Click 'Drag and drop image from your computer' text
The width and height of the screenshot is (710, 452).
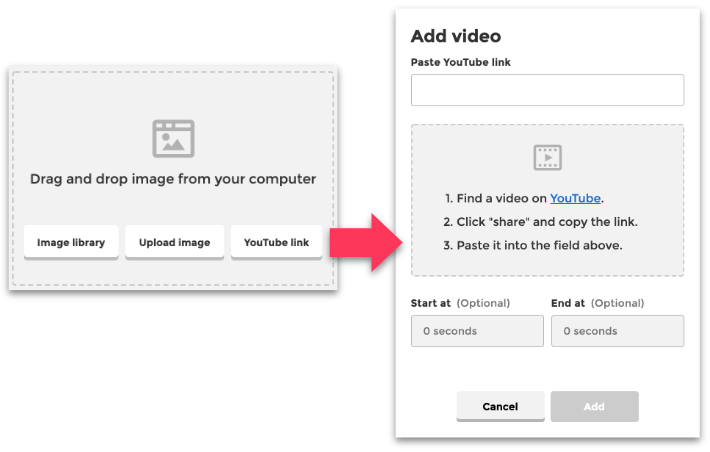coord(173,179)
